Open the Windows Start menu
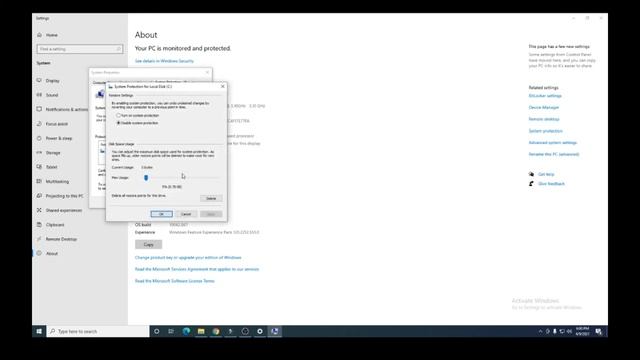640x360 pixels. click(x=39, y=331)
